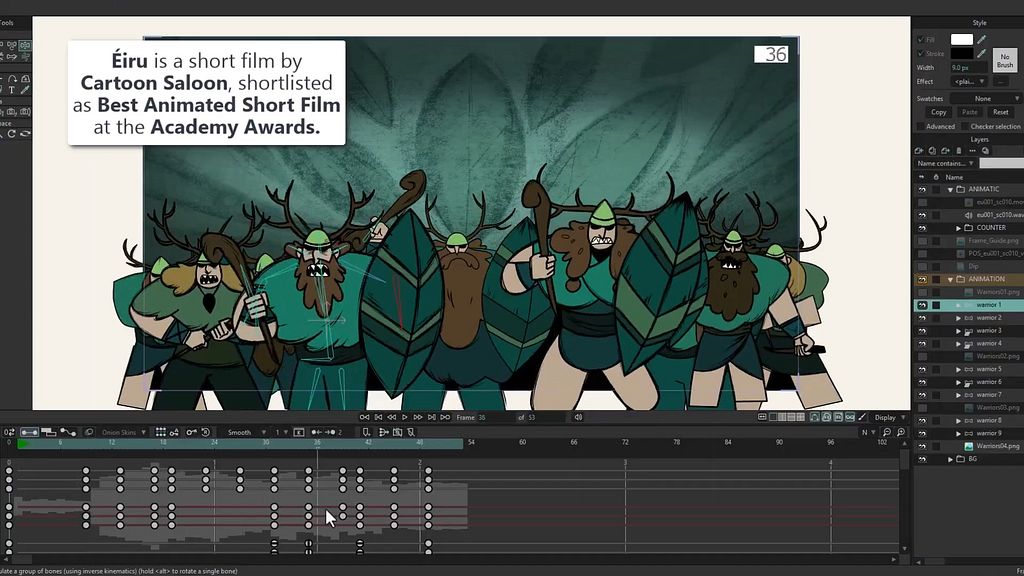1024x576 pixels.
Task: Switch timeline to Motion Graph mode
Action: [68, 432]
